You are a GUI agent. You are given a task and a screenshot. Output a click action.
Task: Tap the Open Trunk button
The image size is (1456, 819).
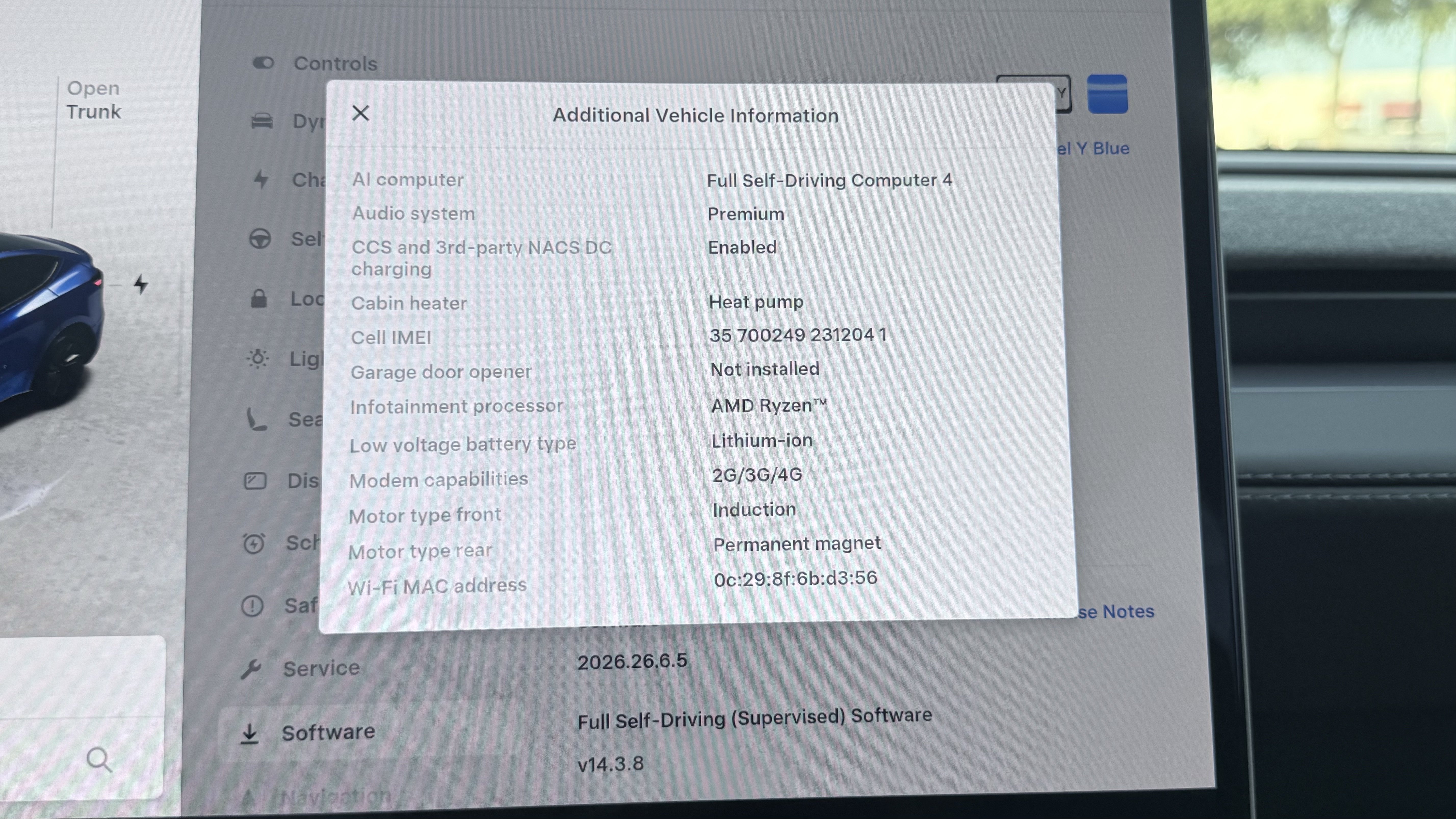pos(94,100)
